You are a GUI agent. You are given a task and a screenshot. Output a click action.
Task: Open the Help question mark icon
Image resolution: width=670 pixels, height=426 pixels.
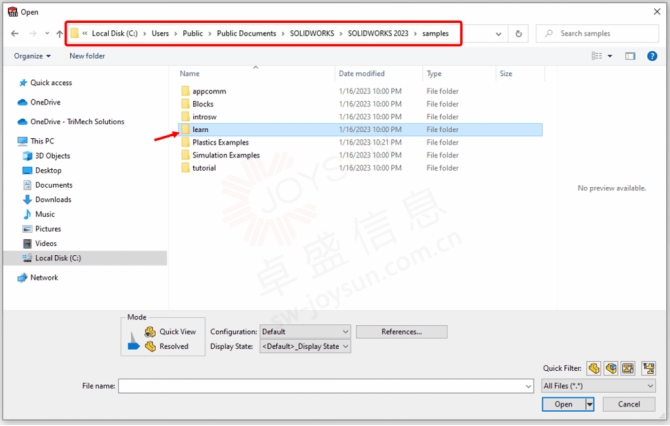pos(652,56)
